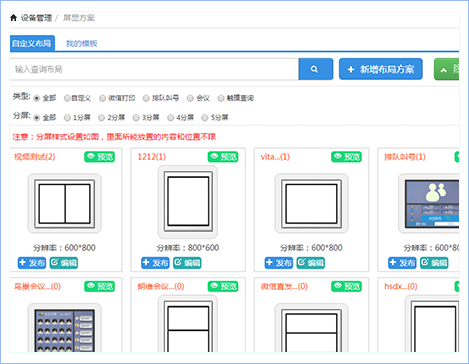The height and width of the screenshot is (364, 469).
Task: Preview the vita...(1) layout
Action: [346, 157]
